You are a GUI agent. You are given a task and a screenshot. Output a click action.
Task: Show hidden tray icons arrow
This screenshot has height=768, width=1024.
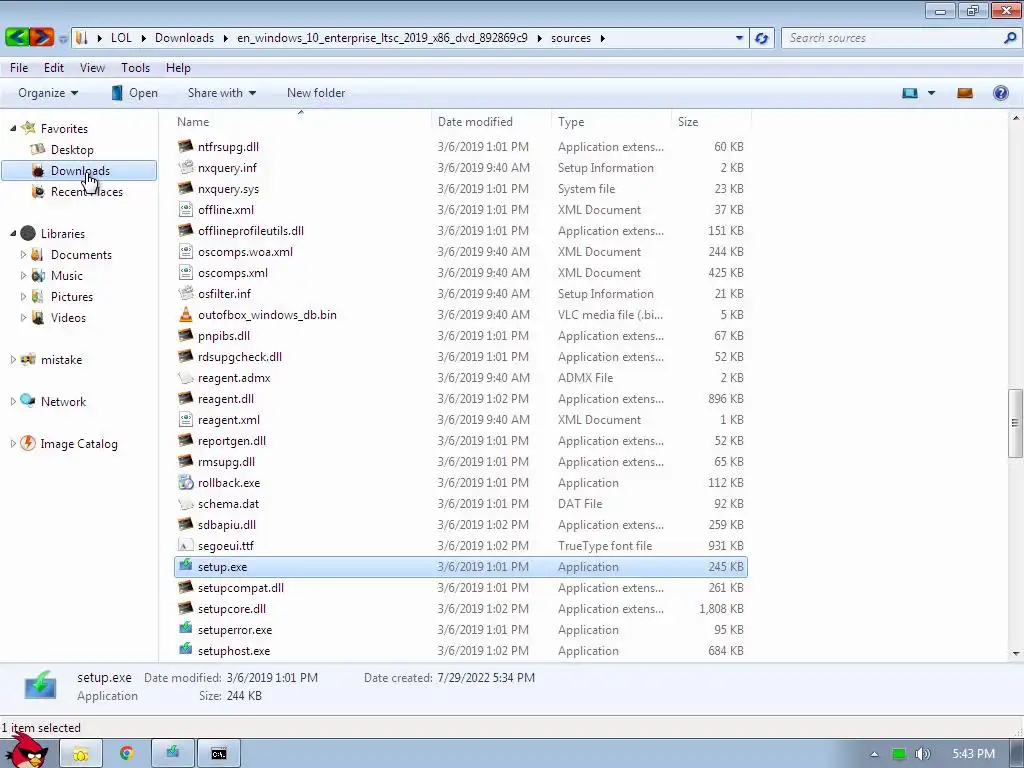coord(874,754)
